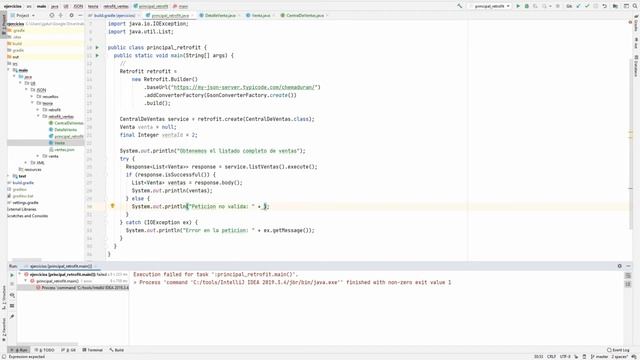Click the Rollback undo arrow icon

[604, 6]
